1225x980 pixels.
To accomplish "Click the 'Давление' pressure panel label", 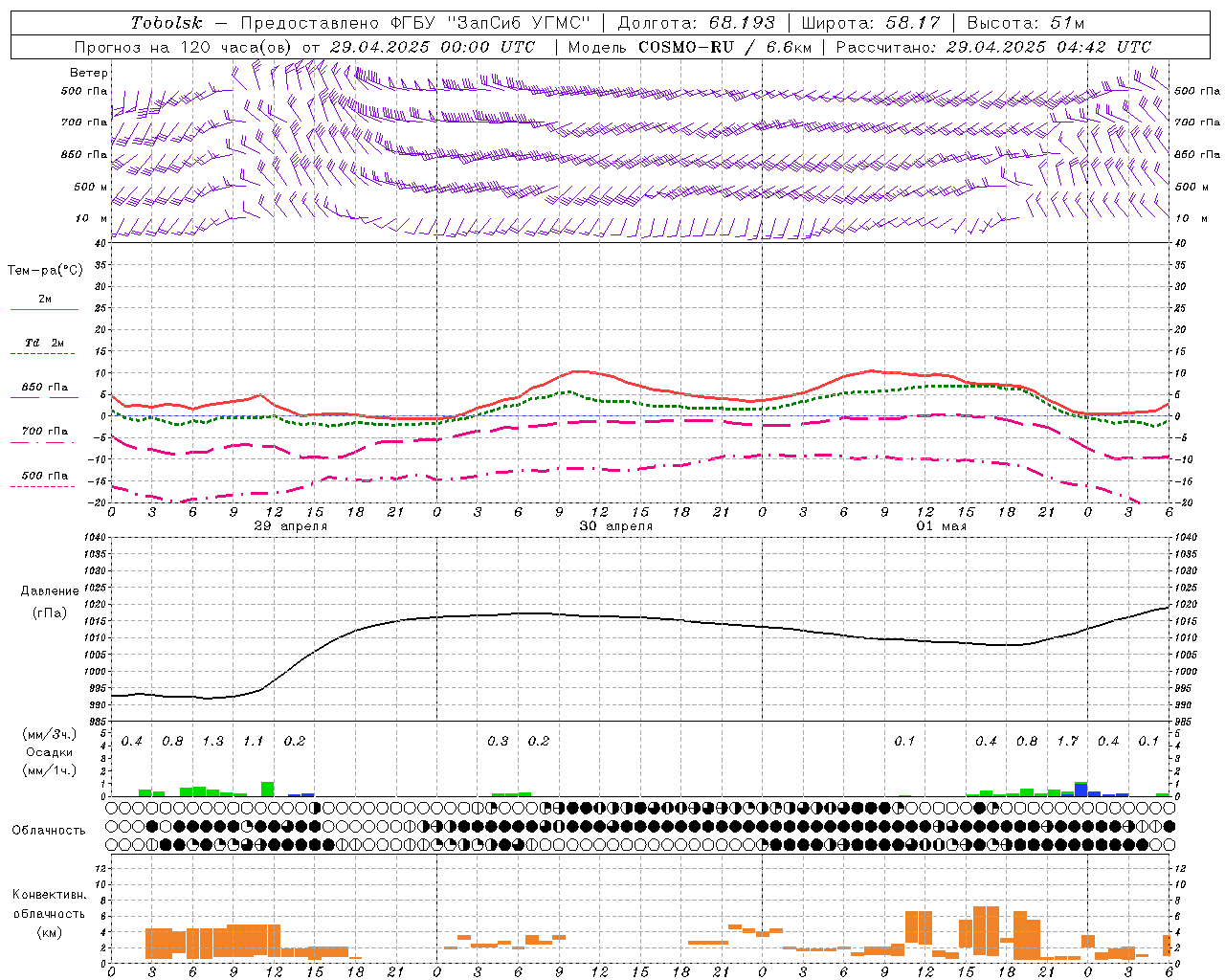I will tap(50, 591).
